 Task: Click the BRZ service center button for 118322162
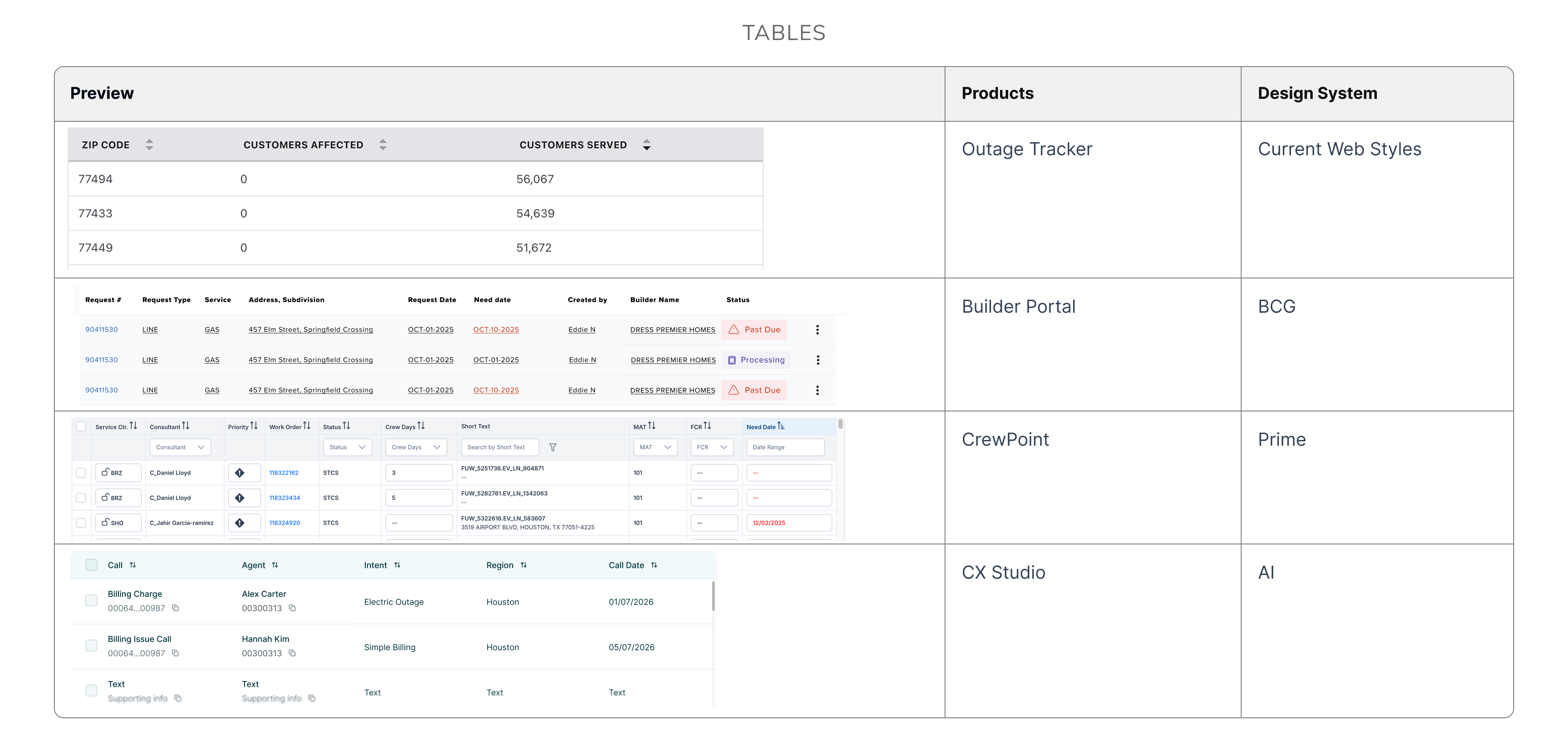click(118, 473)
